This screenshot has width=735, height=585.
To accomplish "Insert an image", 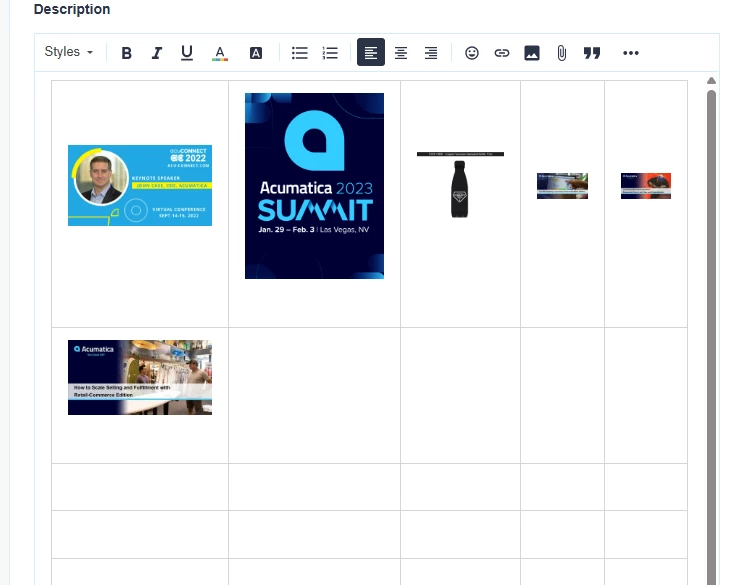I will [x=532, y=53].
